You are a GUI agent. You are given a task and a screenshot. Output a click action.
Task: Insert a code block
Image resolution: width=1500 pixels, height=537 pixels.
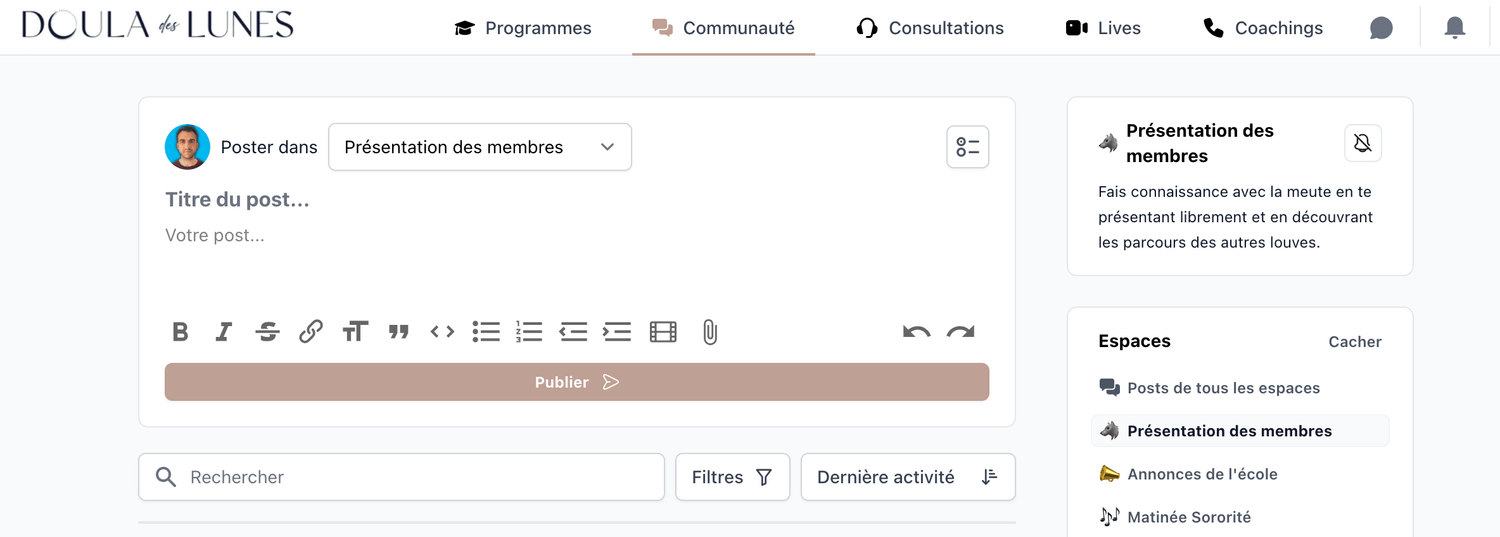(x=442, y=332)
